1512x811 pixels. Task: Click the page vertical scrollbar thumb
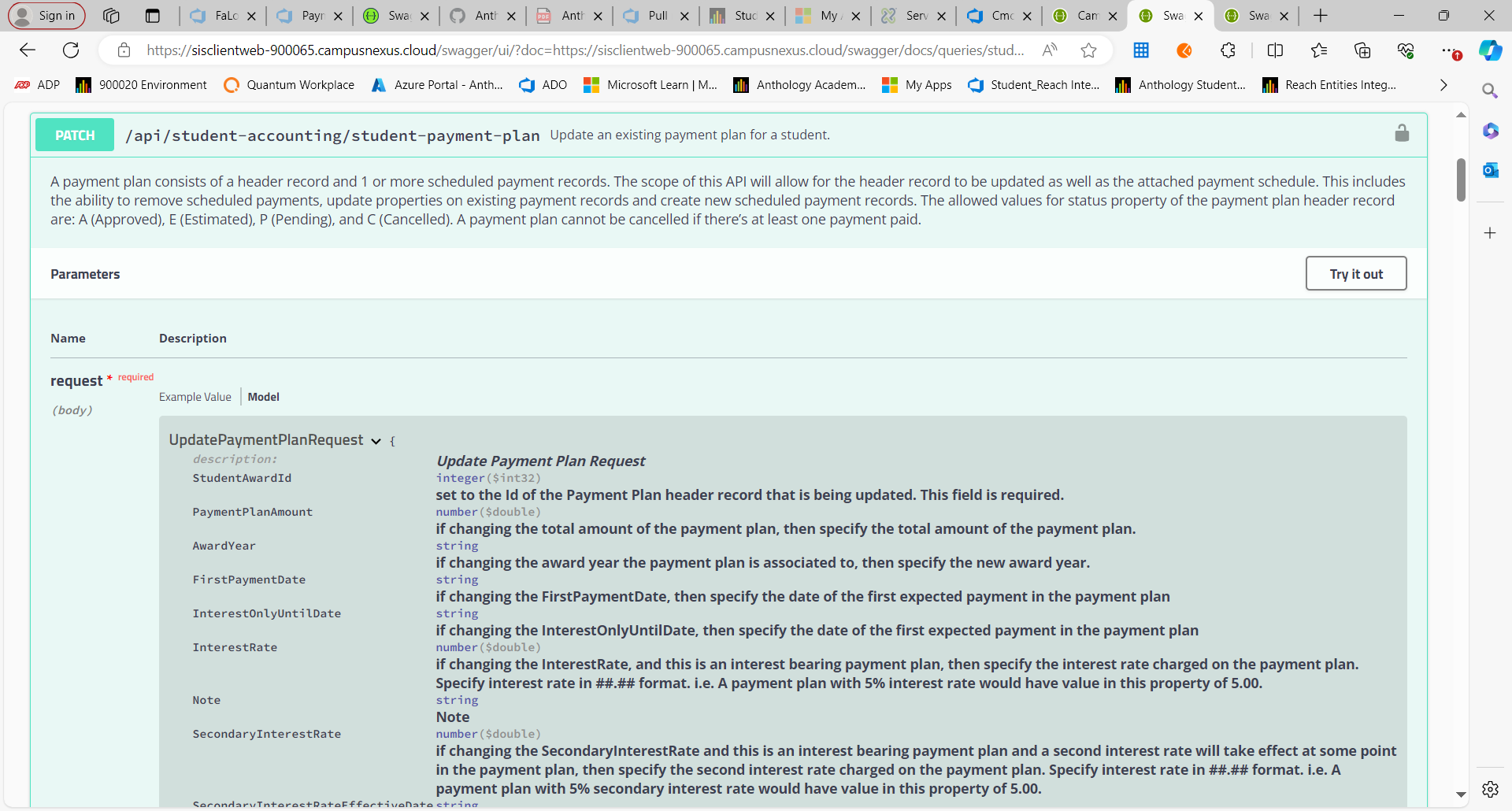point(1461,180)
